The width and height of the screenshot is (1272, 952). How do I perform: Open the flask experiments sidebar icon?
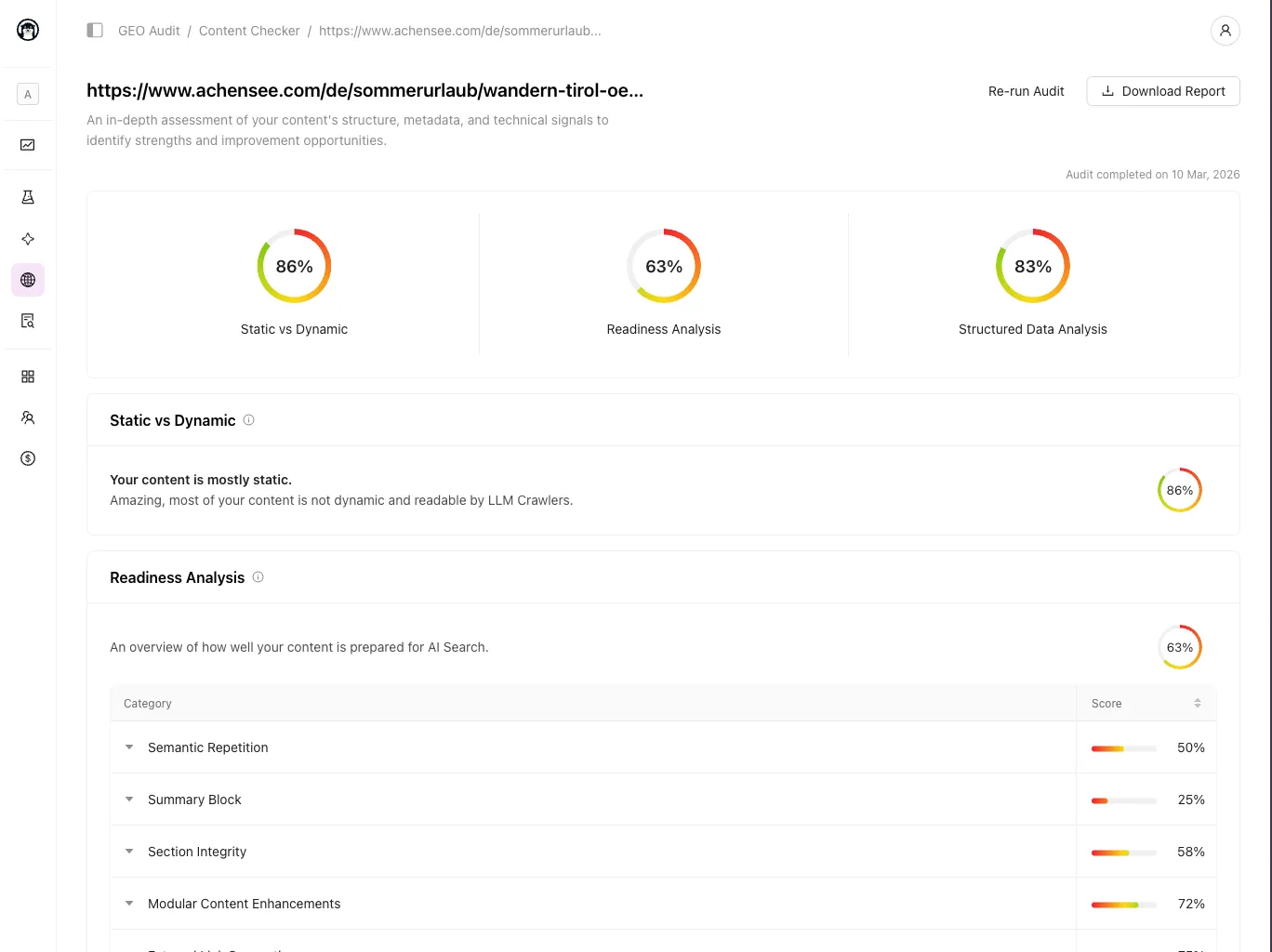(x=28, y=197)
